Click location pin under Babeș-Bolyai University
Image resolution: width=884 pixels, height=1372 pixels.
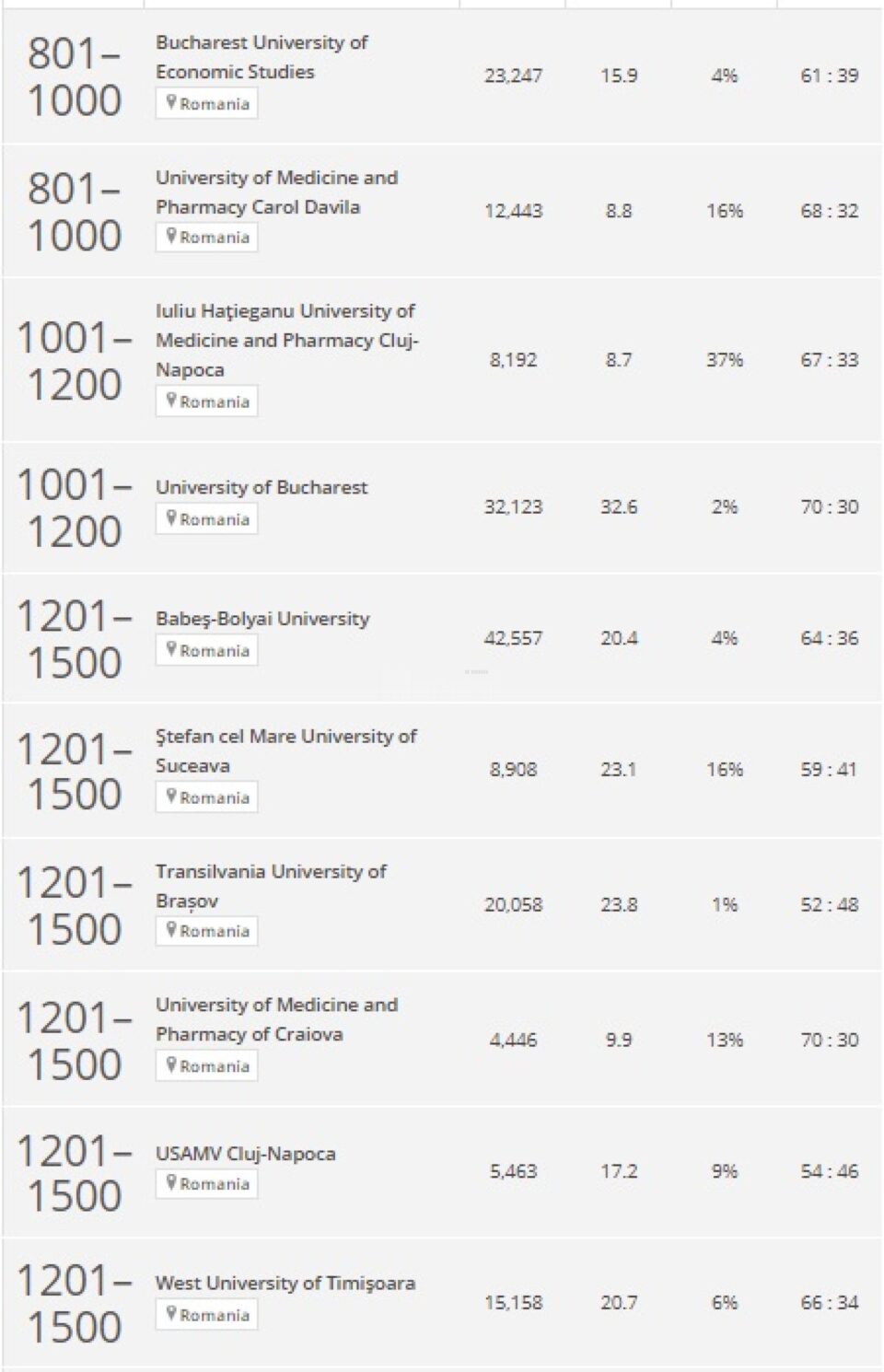171,649
